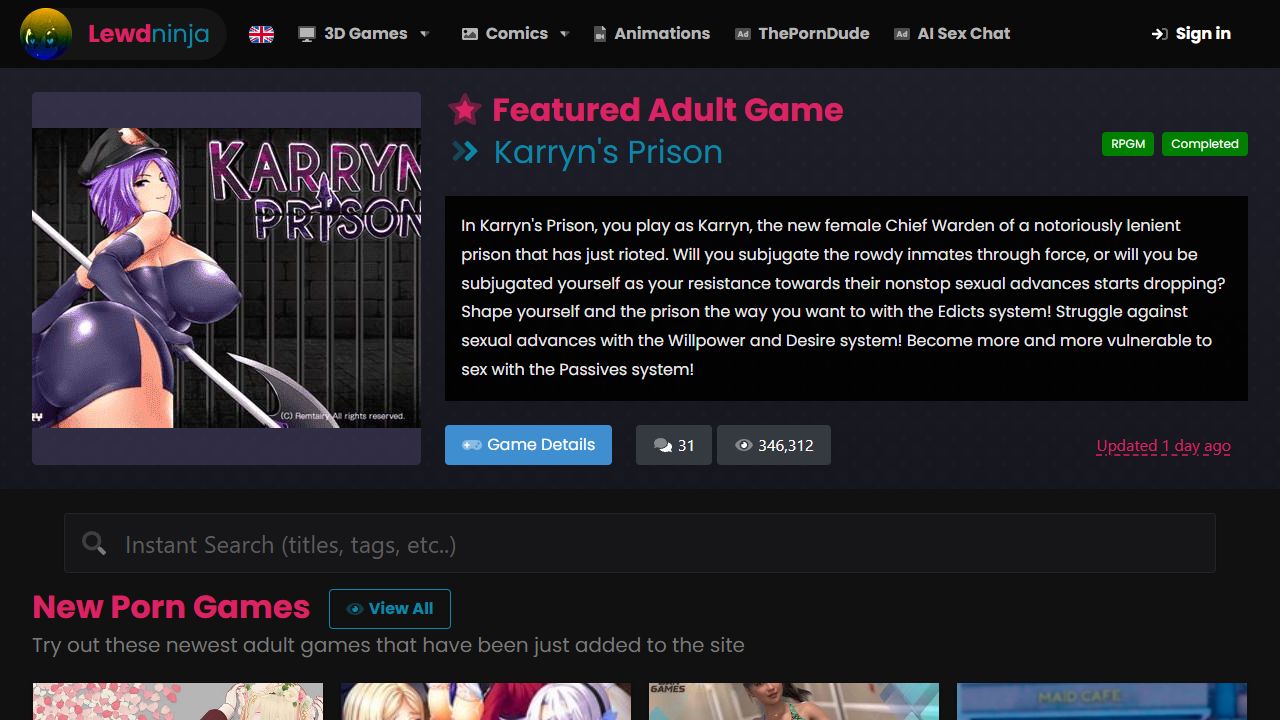
Task: Select the Completed status badge
Action: coord(1205,144)
